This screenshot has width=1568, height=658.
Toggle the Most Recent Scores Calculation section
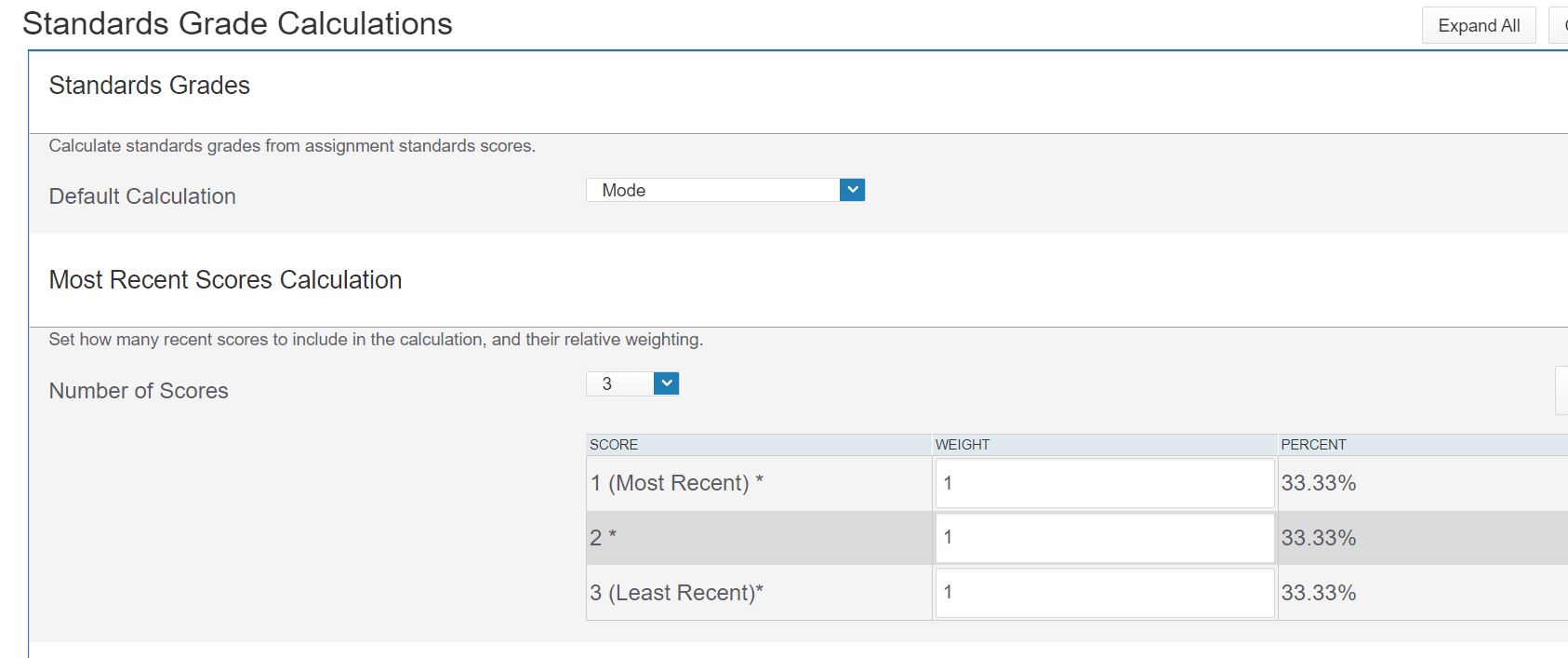(225, 280)
